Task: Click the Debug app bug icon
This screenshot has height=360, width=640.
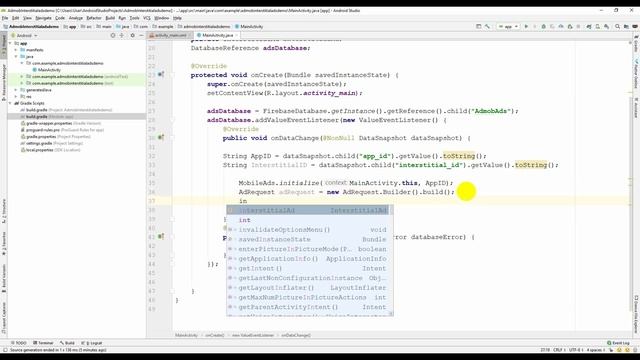Action: pyautogui.click(x=543, y=27)
